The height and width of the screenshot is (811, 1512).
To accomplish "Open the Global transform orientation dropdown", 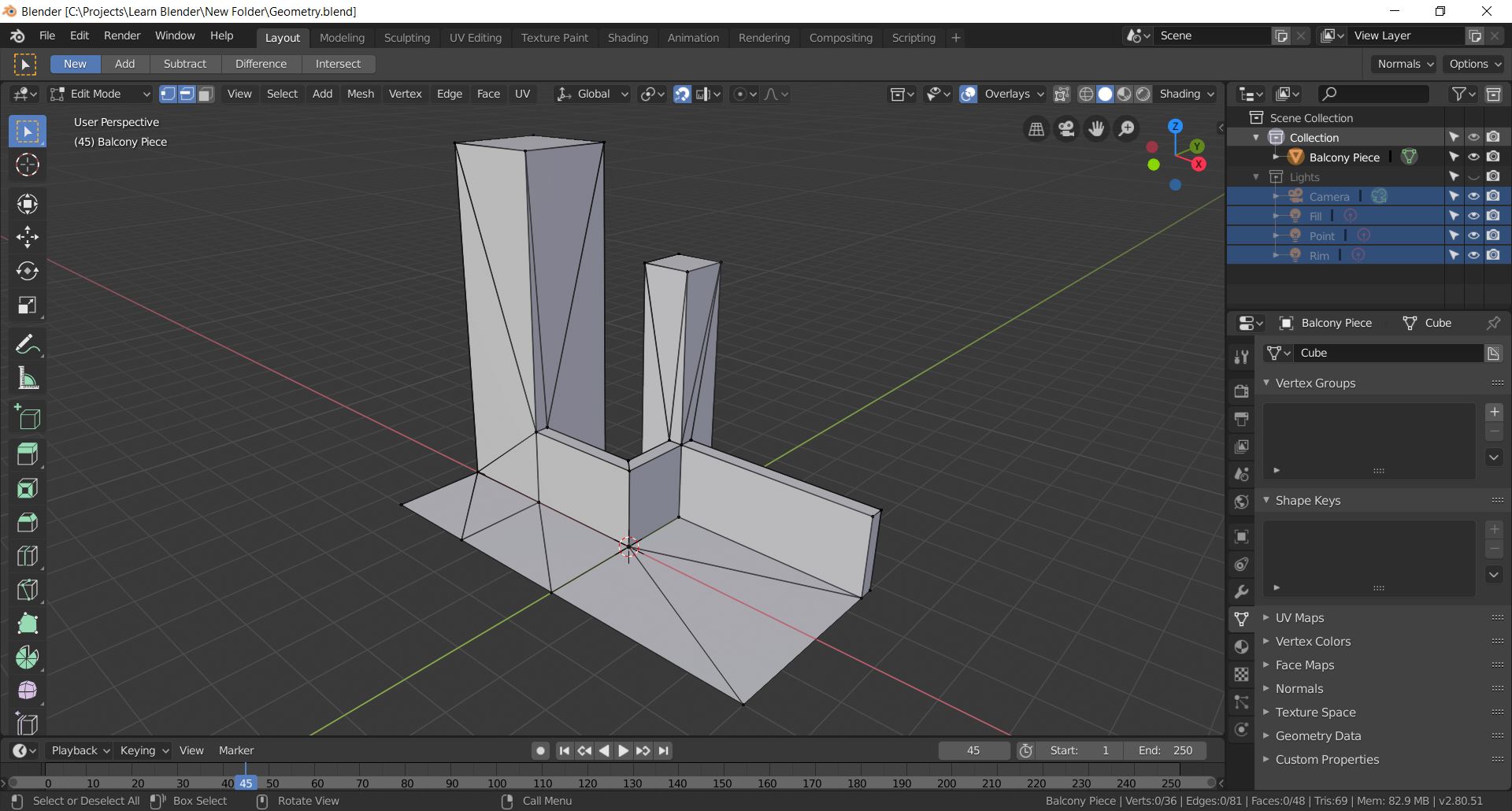I will [592, 94].
